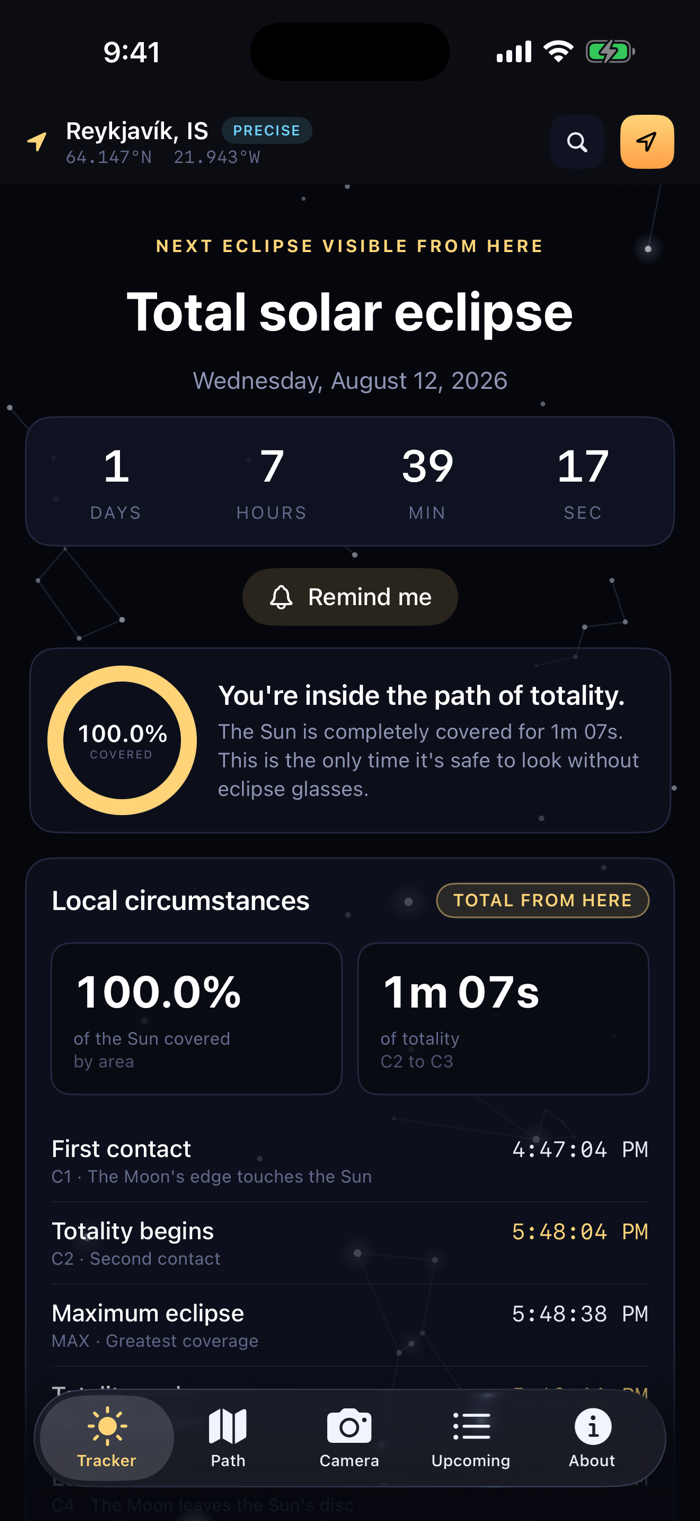Tap the search magnifier icon

[577, 142]
